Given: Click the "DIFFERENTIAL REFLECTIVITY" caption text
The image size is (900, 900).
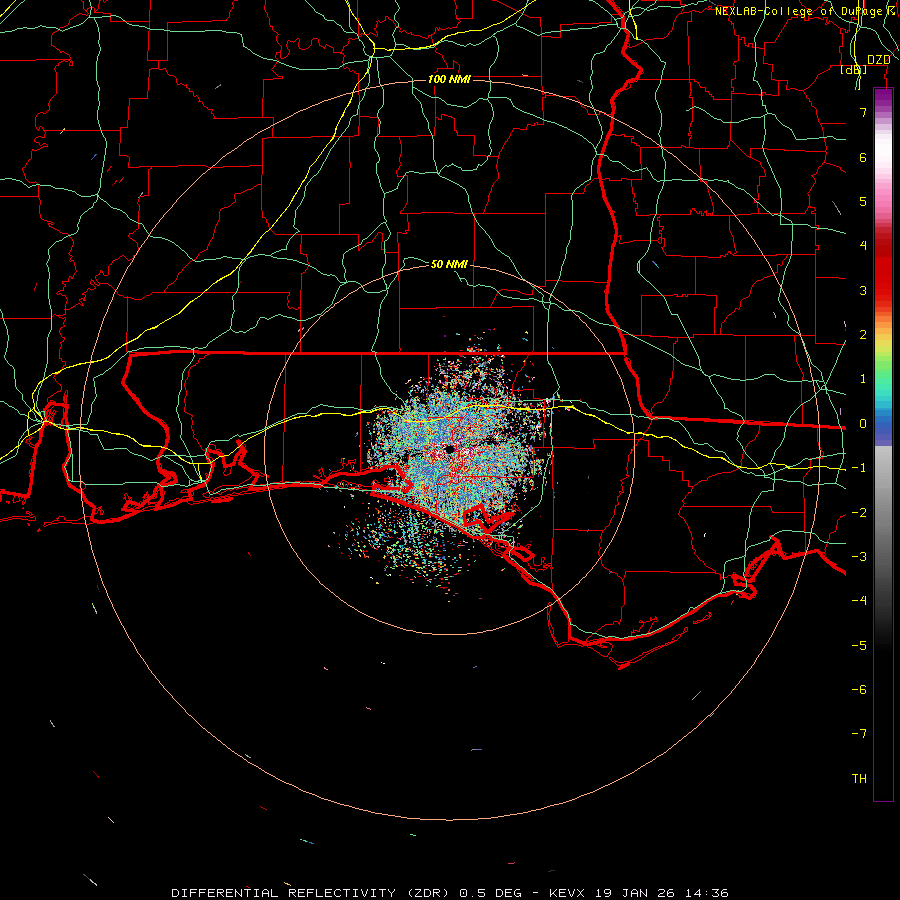Looking at the screenshot, I should click(x=284, y=893).
